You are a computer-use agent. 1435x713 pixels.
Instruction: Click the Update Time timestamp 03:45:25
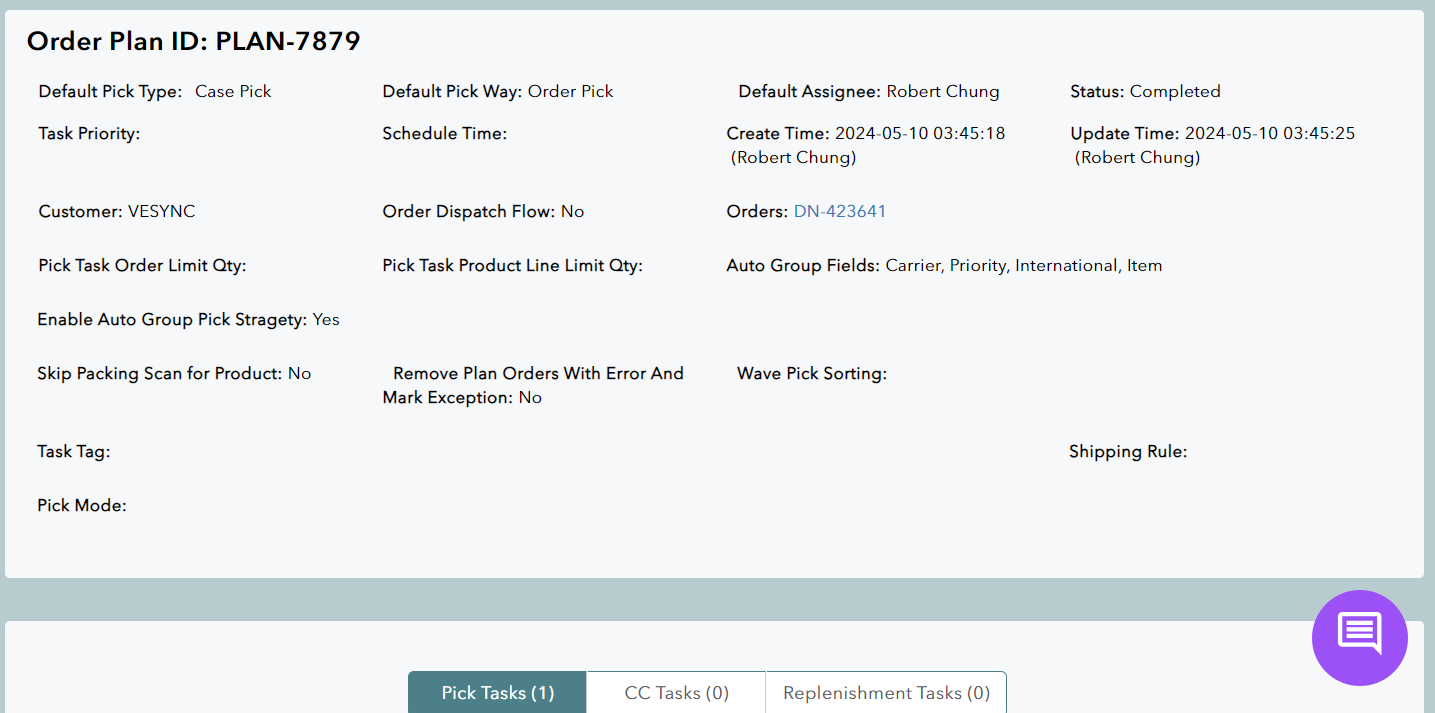point(1269,134)
